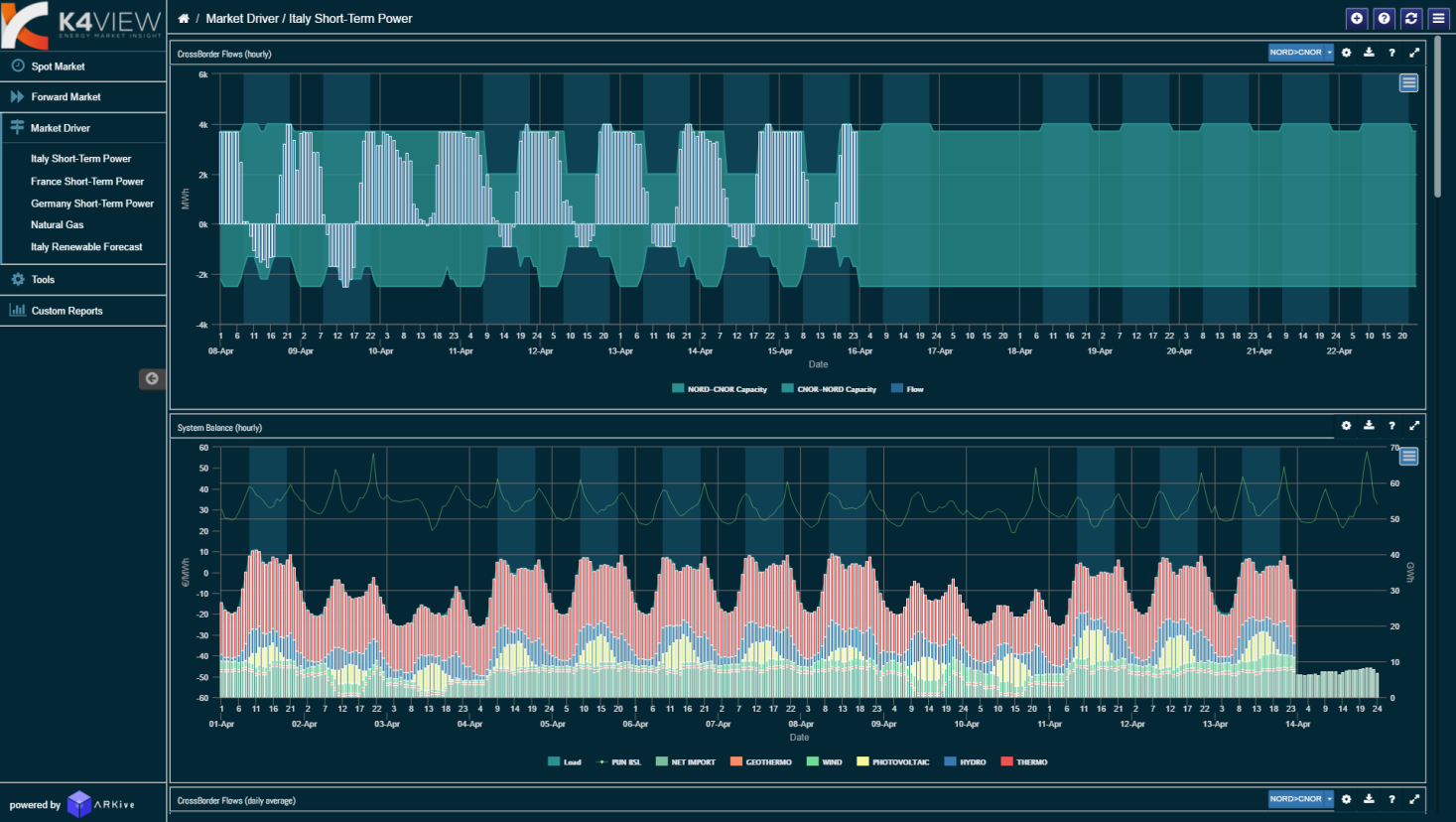Open Italy Short-Term Power page
The image size is (1456, 822).
81,159
